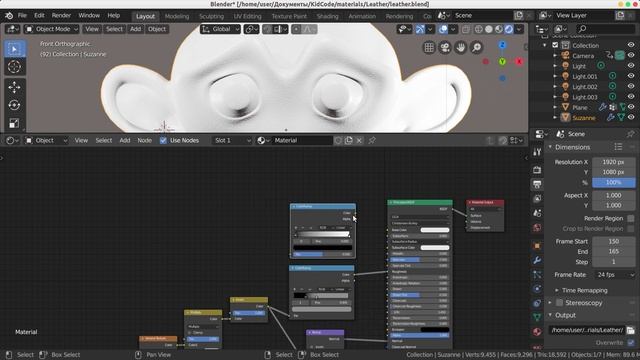Image resolution: width=640 pixels, height=360 pixels.
Task: Switch to camera view icon
Action: point(445,47)
